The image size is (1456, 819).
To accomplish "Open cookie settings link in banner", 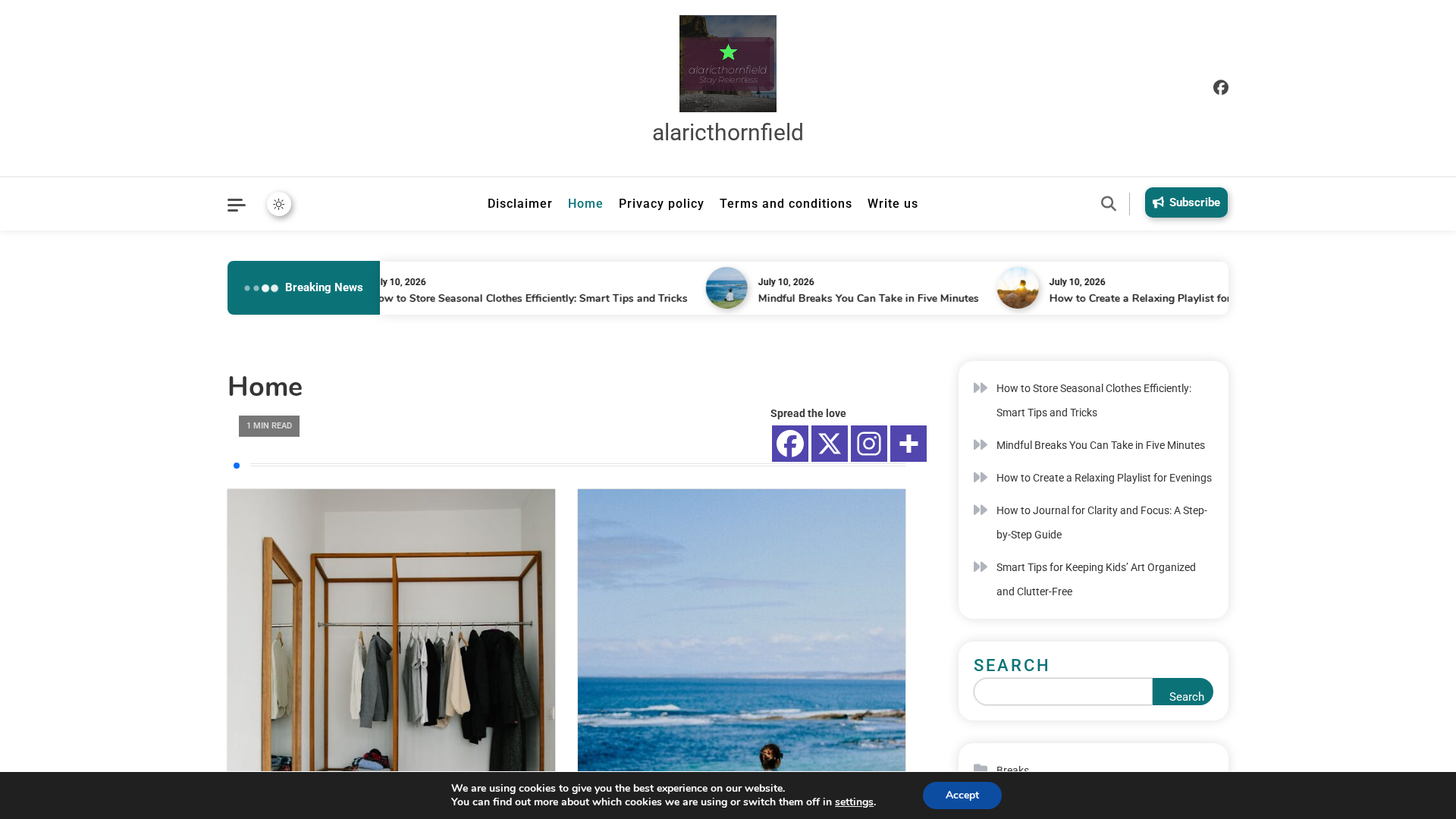I will click(854, 802).
